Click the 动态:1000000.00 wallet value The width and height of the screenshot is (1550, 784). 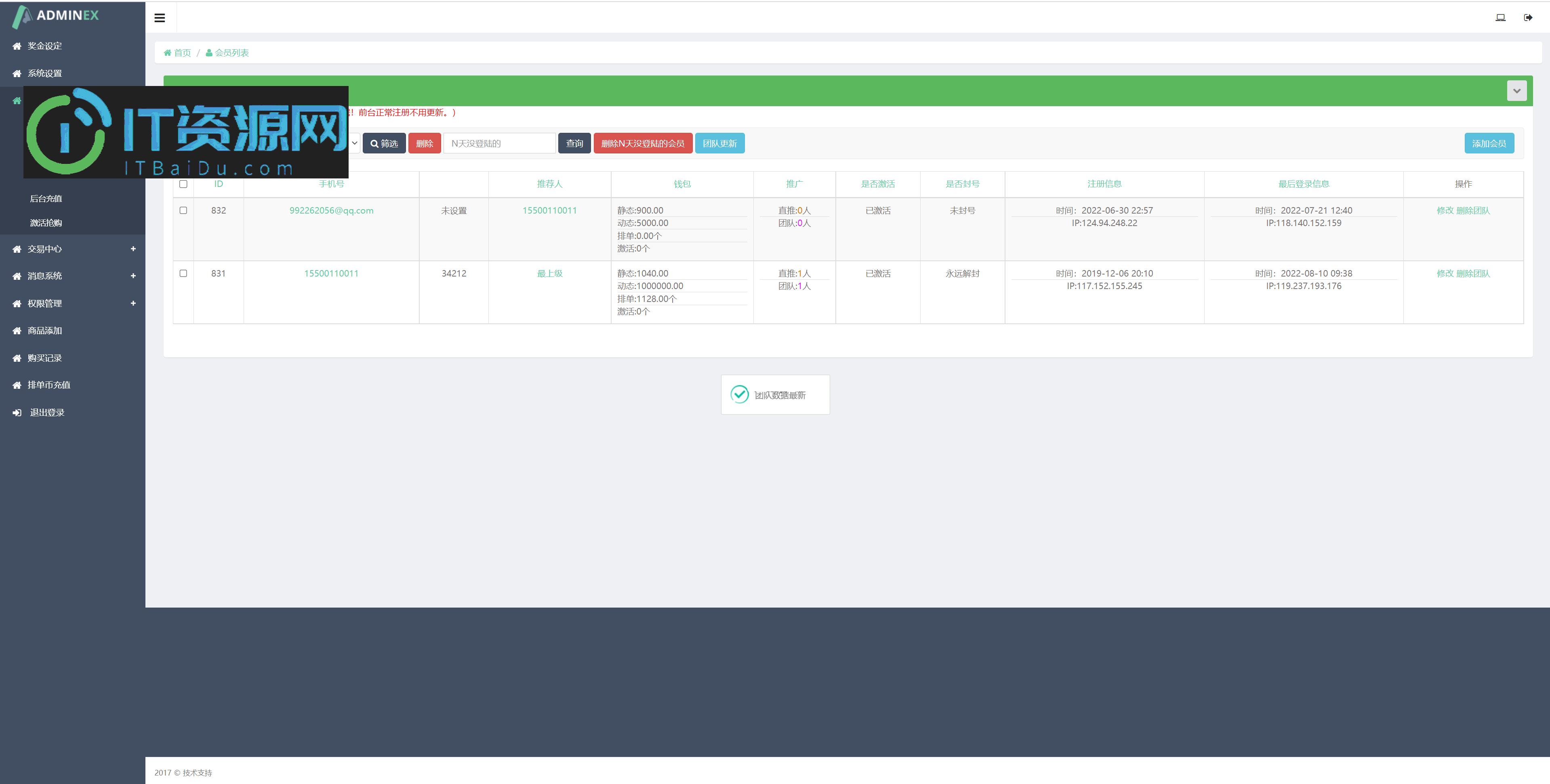coord(650,286)
